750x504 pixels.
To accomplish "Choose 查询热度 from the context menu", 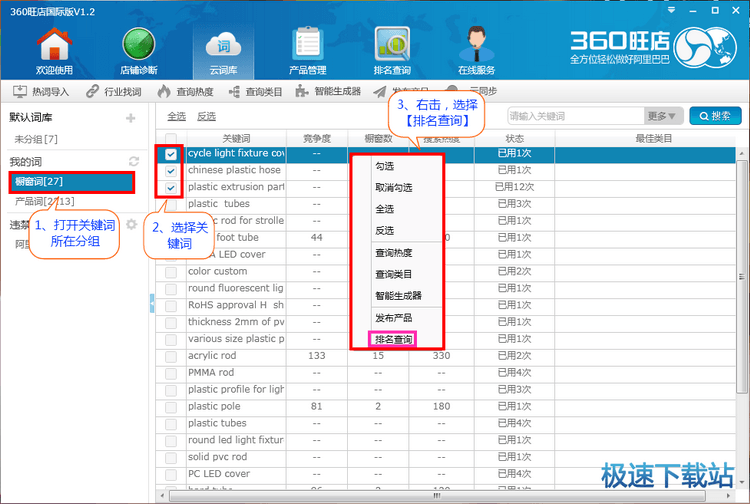I will point(394,253).
